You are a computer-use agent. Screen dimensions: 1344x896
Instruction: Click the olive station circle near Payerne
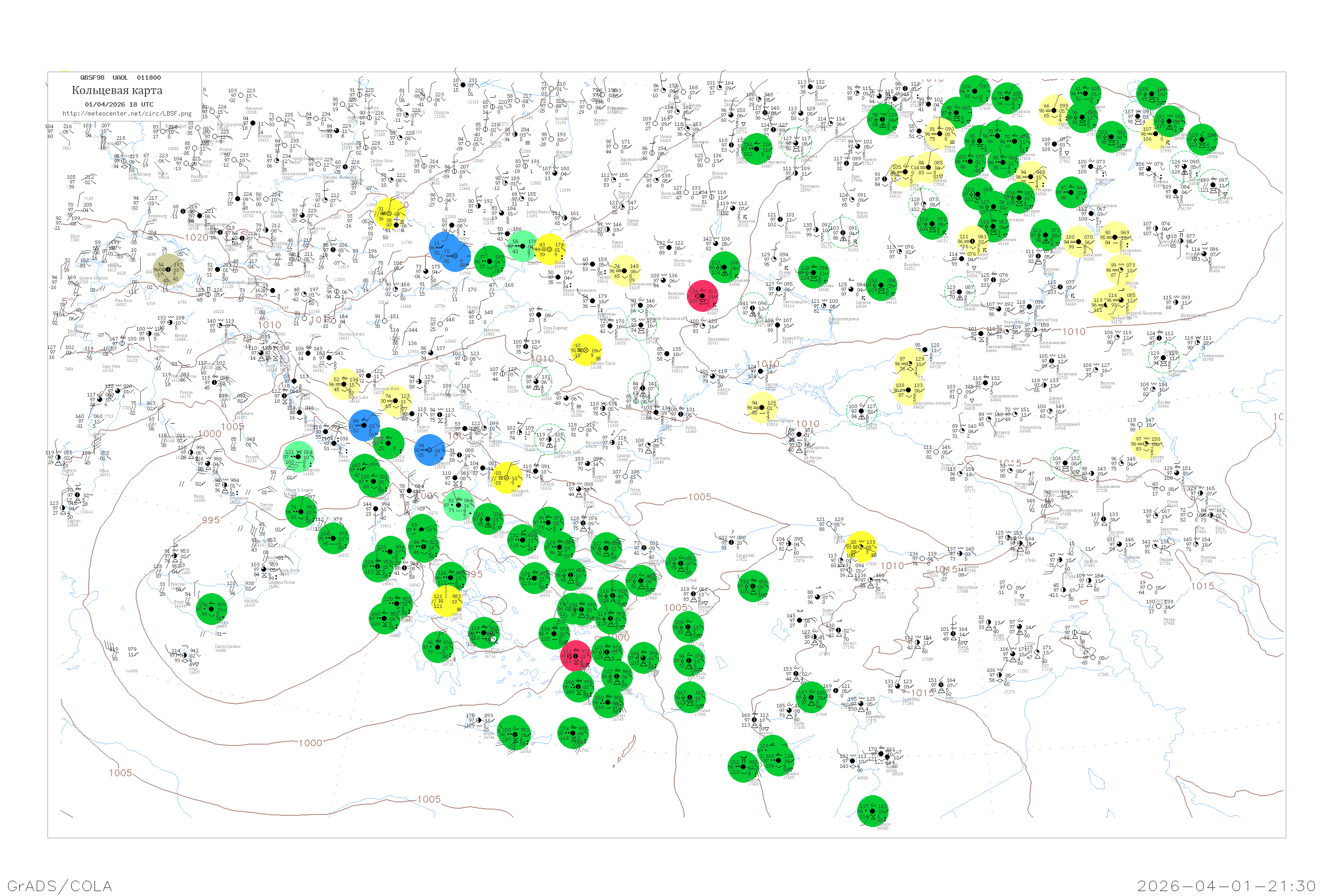pyautogui.click(x=168, y=269)
